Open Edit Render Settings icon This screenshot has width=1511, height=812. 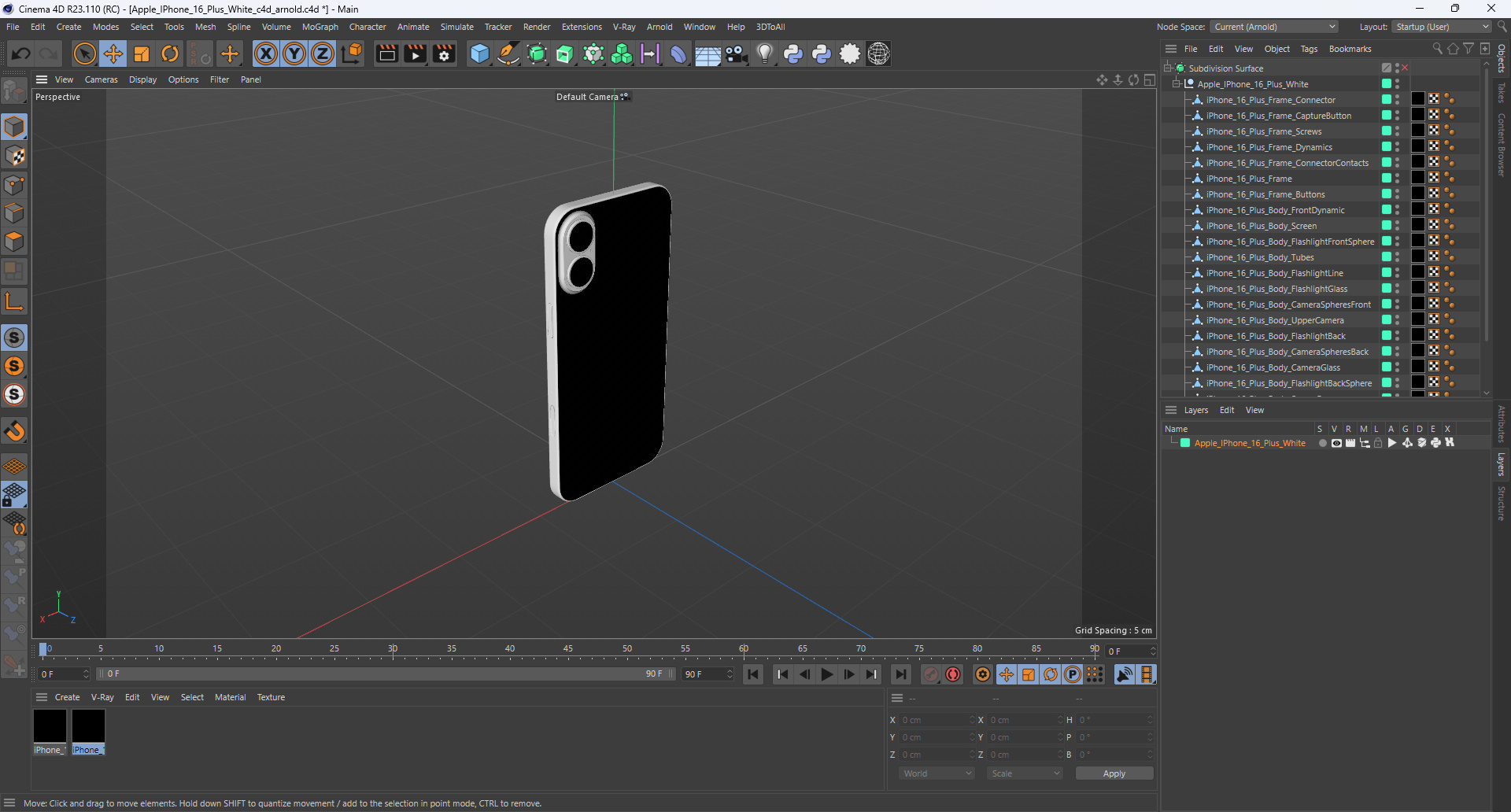click(444, 54)
